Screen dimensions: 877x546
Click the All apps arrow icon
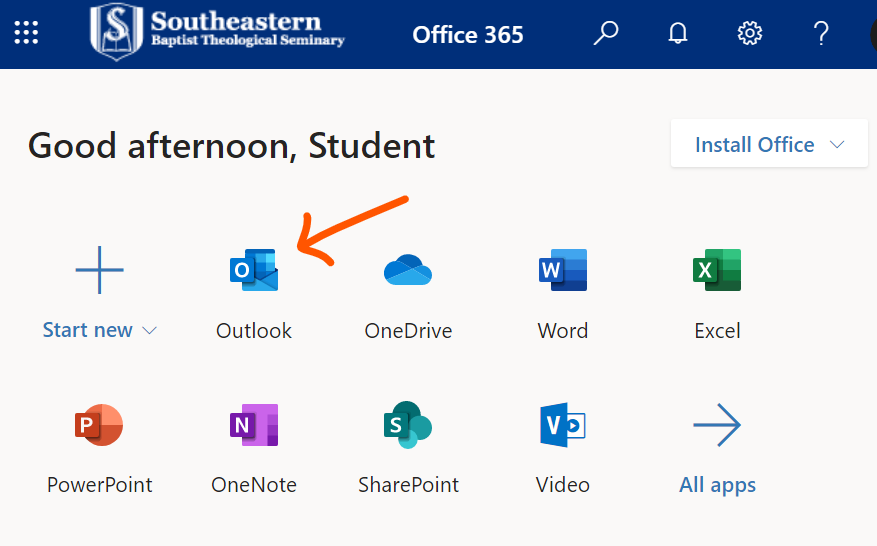pos(717,425)
